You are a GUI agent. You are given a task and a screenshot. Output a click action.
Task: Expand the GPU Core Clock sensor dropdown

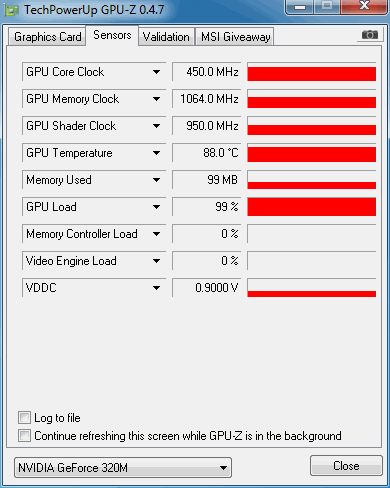[x=156, y=72]
